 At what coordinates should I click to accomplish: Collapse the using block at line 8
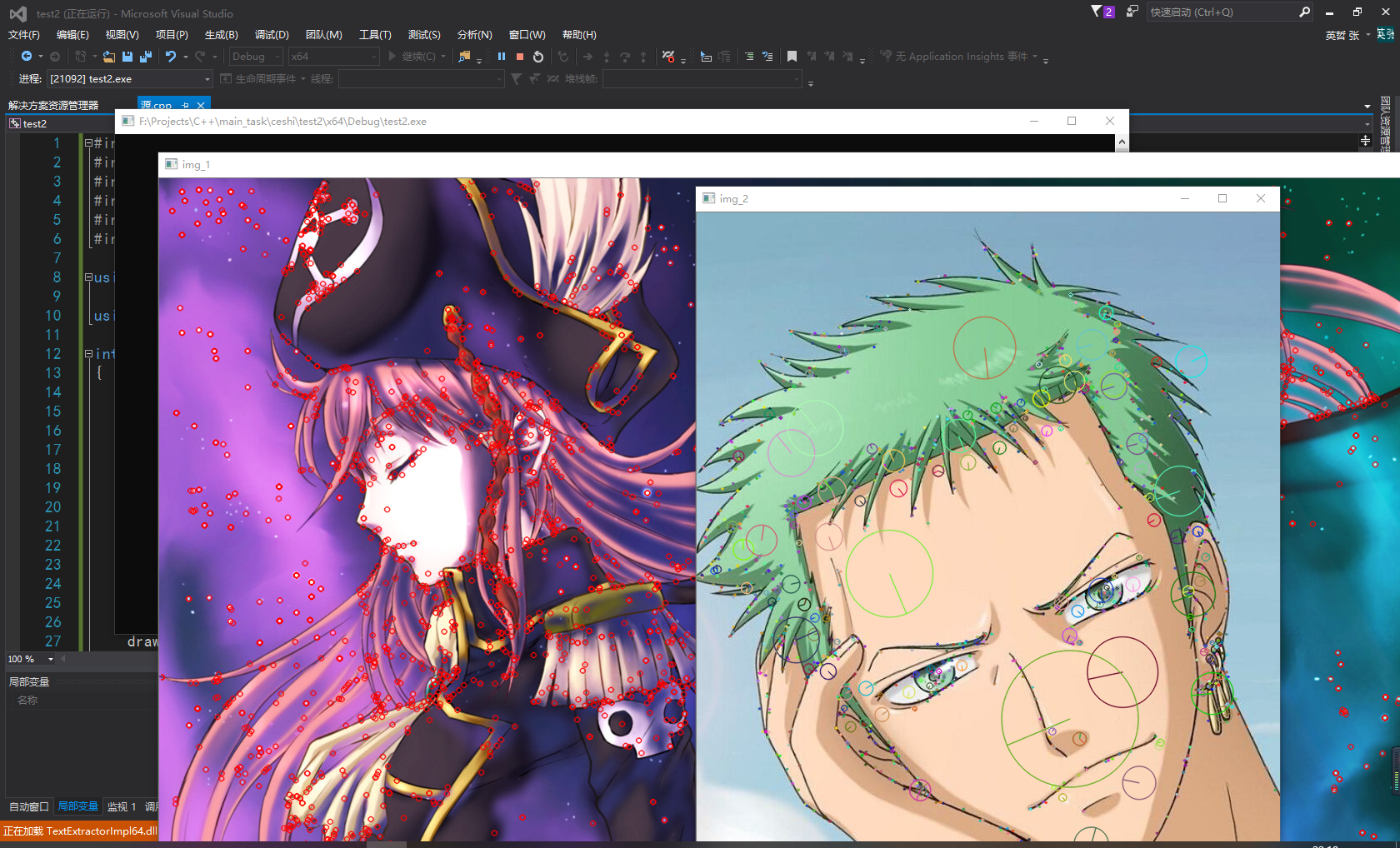pos(88,277)
